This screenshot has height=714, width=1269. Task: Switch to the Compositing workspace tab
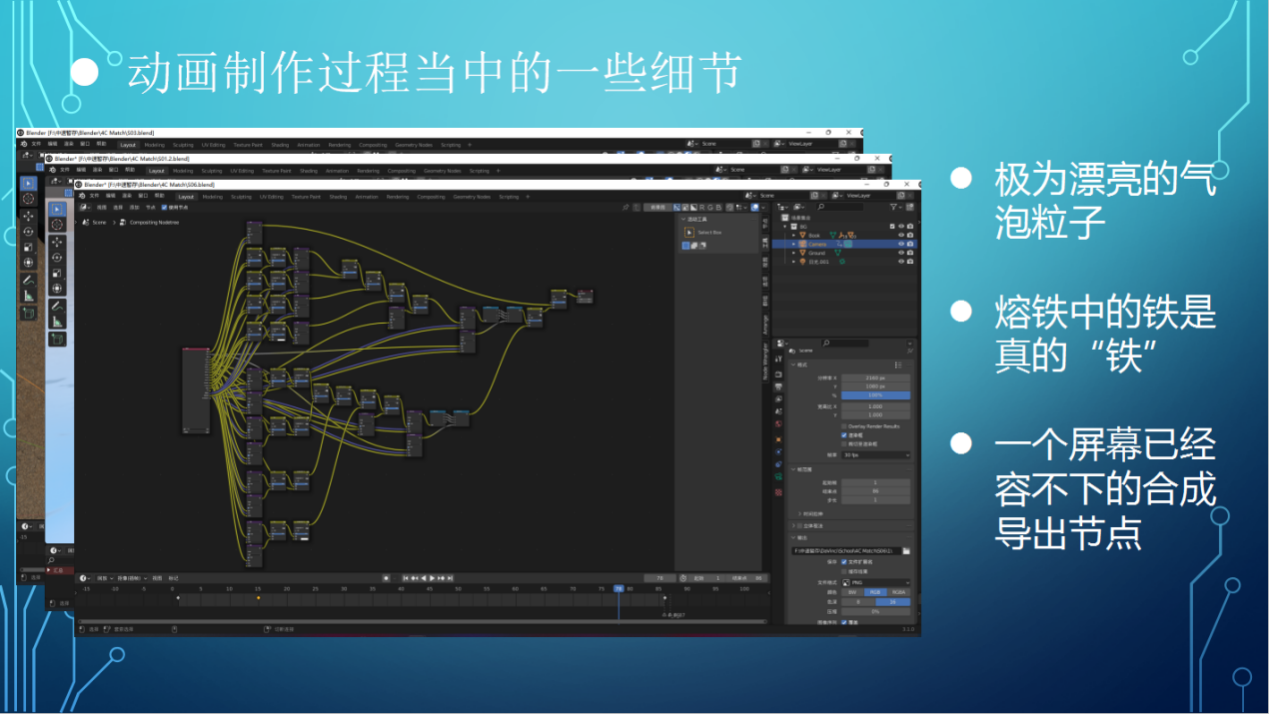click(x=431, y=197)
